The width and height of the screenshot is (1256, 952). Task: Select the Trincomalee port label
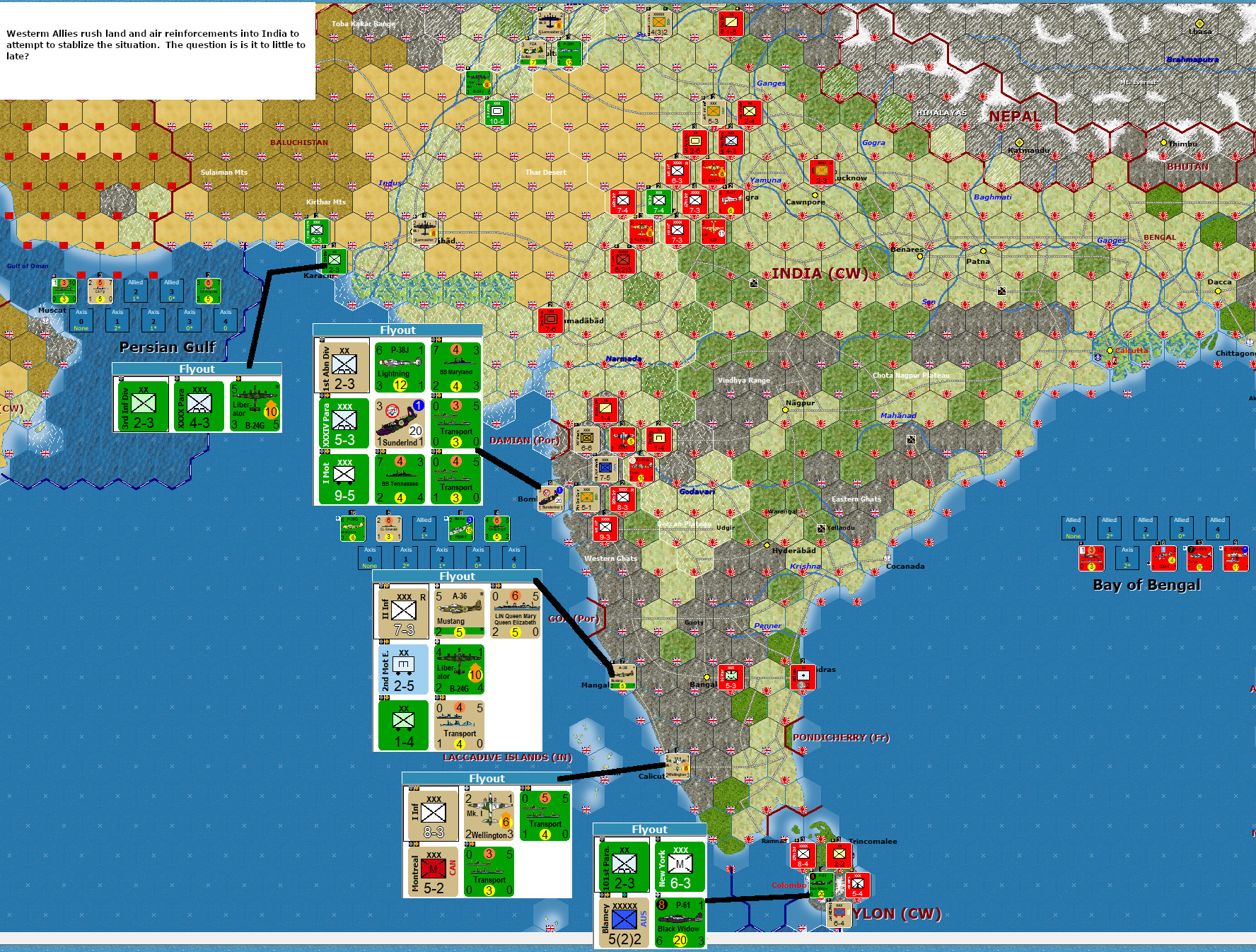tap(873, 841)
